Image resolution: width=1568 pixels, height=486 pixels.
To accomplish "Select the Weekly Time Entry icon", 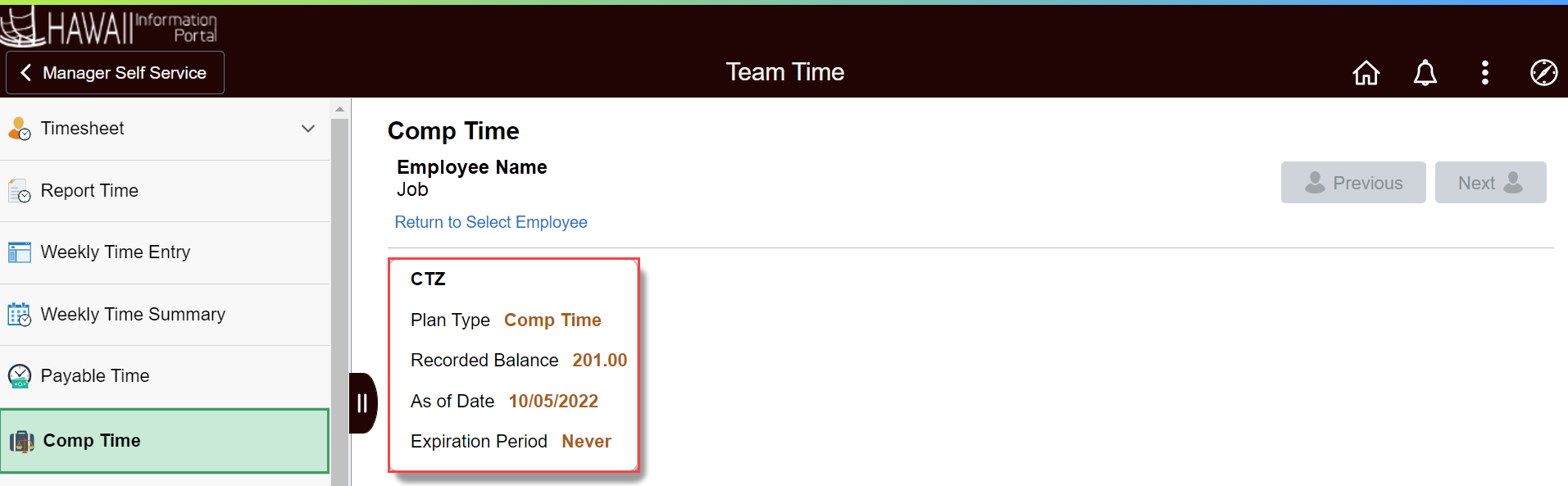I will (20, 252).
